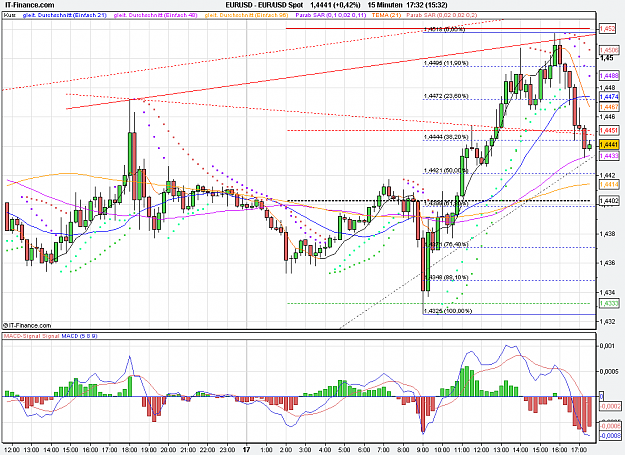625x455 pixels.
Task: Click the red 1,4451 price axis tag
Action: click(609, 130)
